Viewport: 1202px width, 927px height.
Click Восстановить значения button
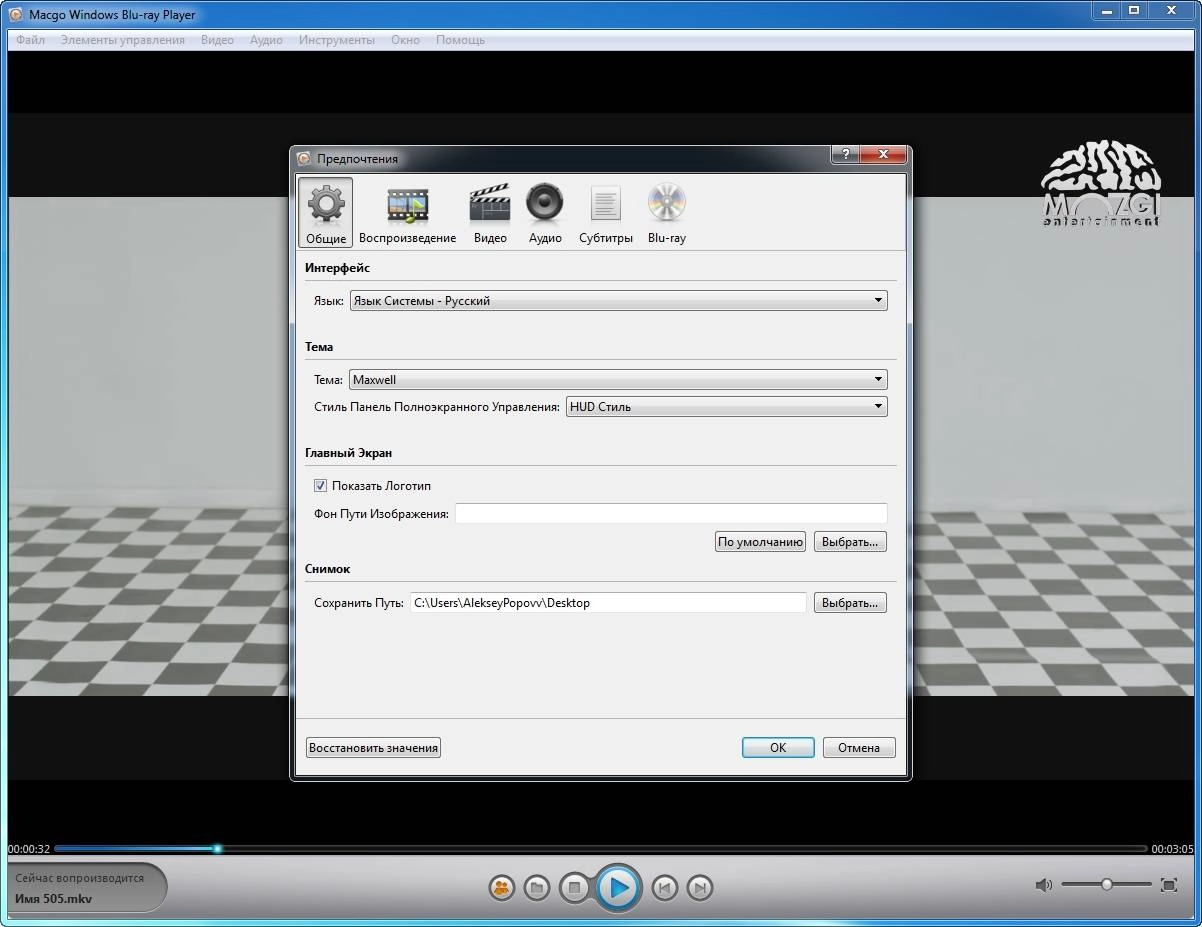click(373, 748)
